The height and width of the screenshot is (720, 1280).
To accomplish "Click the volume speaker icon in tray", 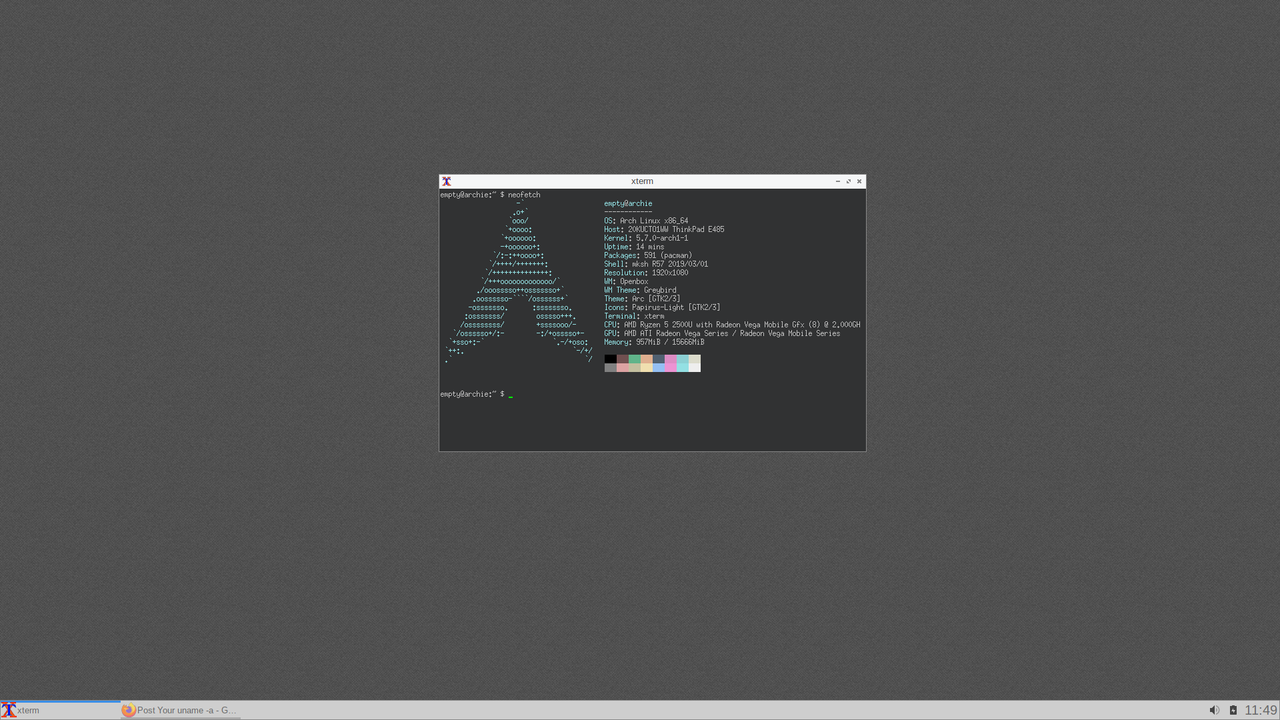I will (x=1214, y=710).
